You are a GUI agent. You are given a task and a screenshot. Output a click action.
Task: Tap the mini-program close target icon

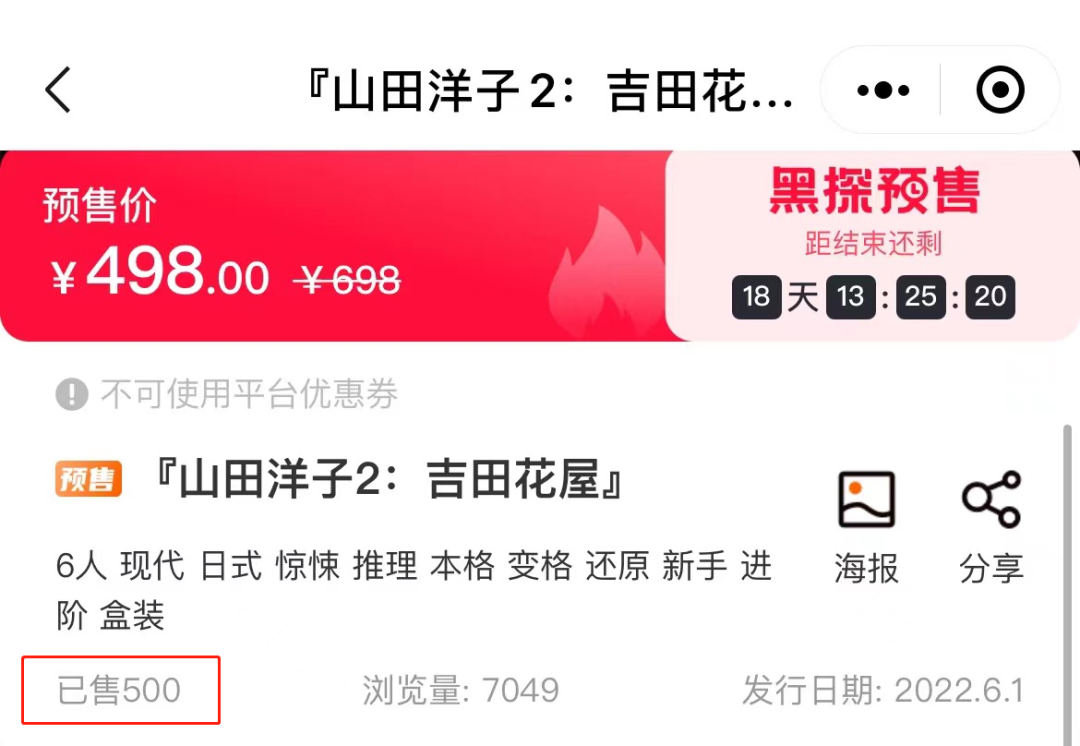pyautogui.click(x=1000, y=90)
